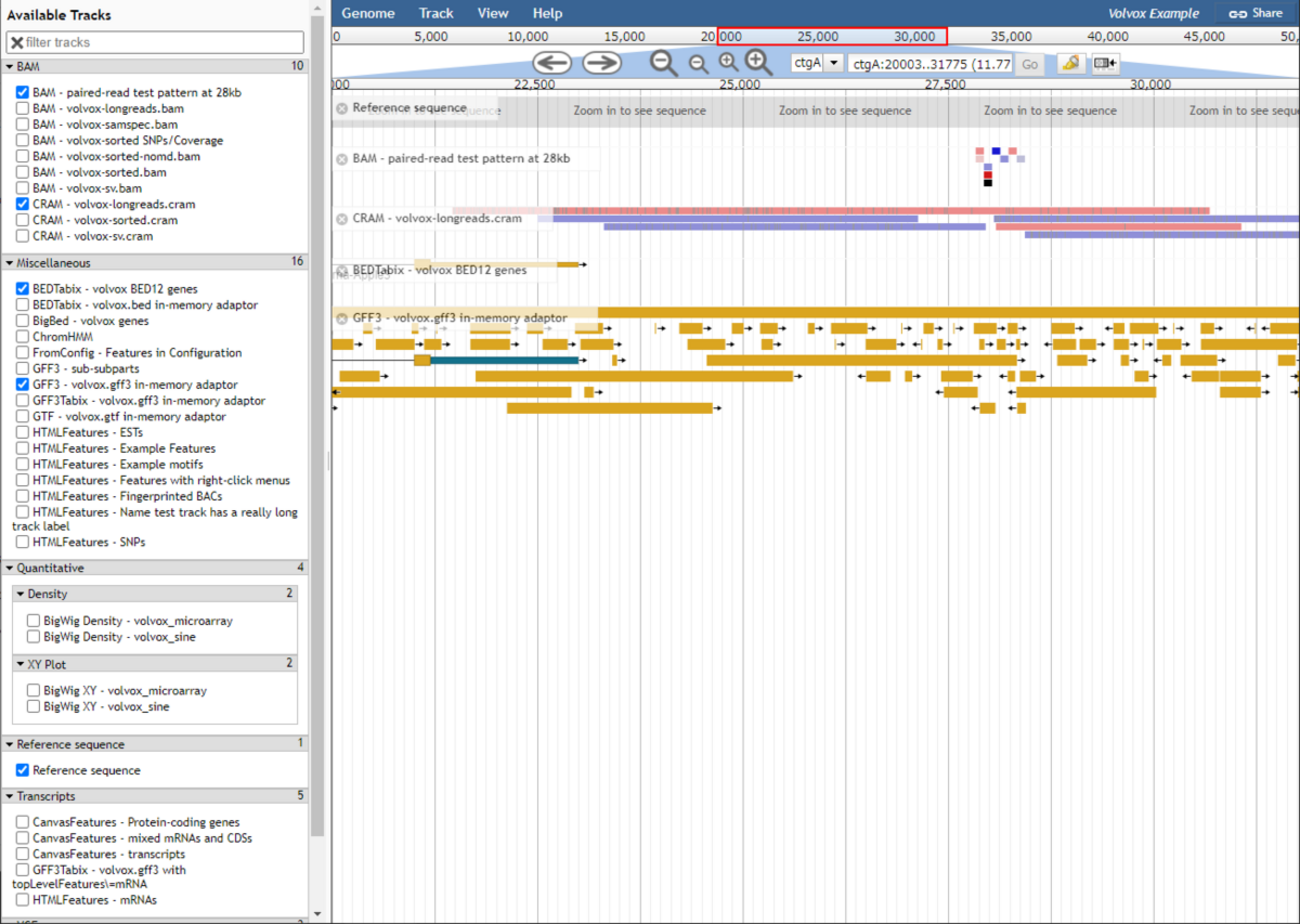Open the View menu
Viewport: 1300px width, 924px height.
(x=493, y=13)
